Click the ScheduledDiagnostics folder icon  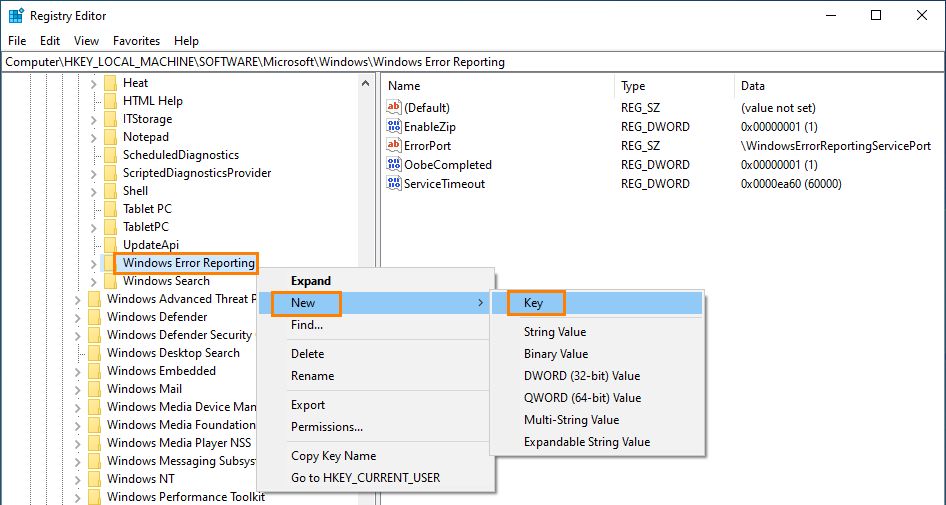click(110, 155)
